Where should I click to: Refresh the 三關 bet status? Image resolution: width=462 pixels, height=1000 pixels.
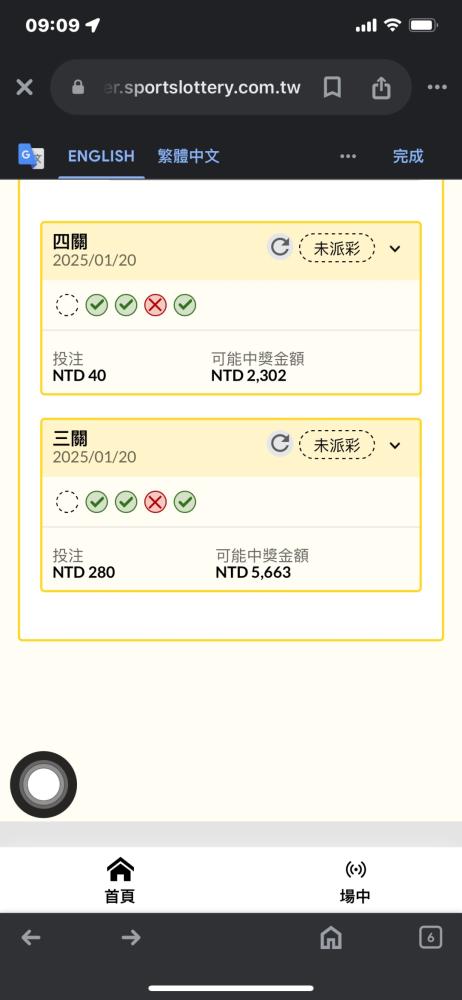click(x=279, y=443)
